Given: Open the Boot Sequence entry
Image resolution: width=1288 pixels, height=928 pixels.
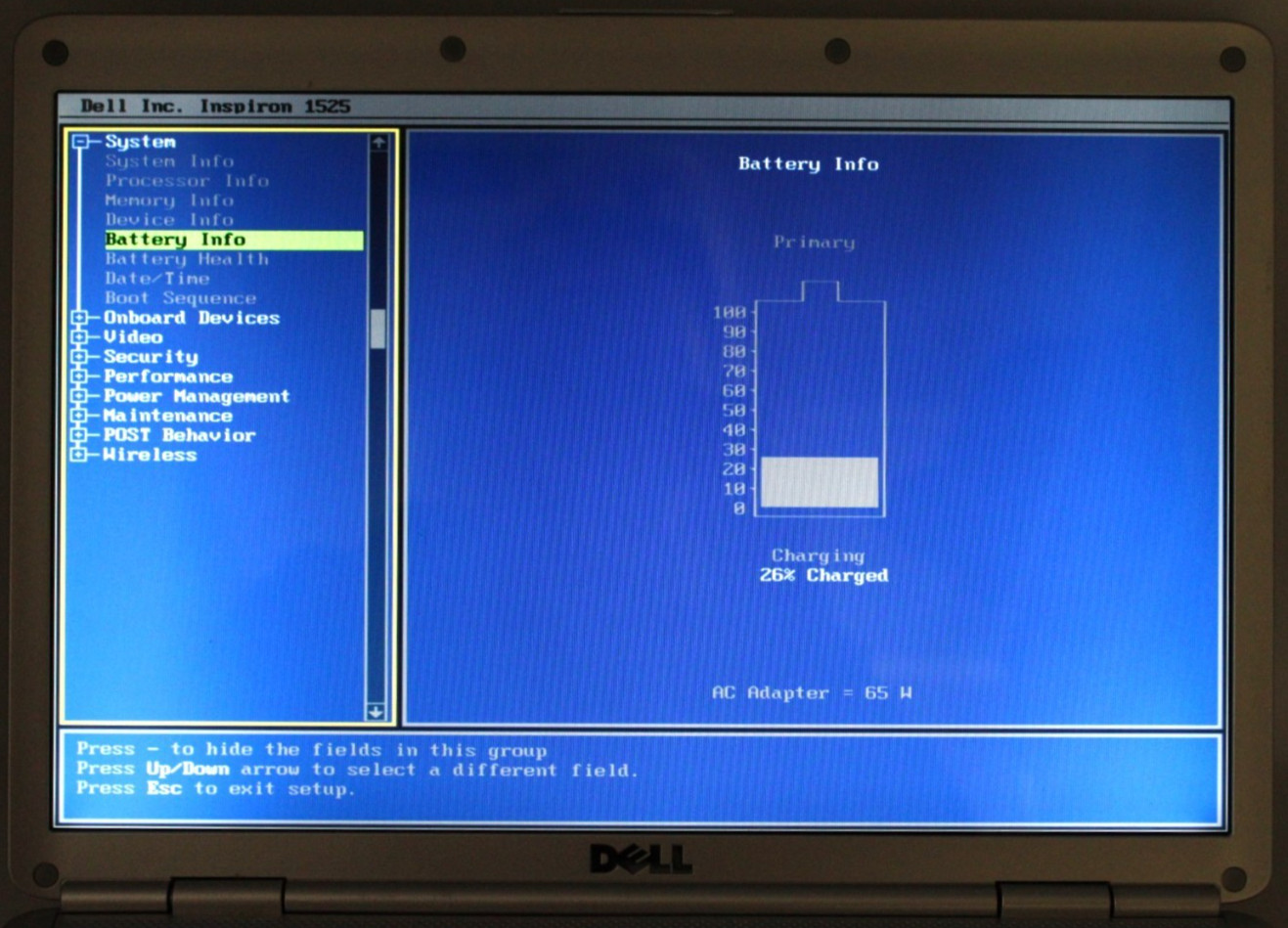Looking at the screenshot, I should (x=181, y=298).
